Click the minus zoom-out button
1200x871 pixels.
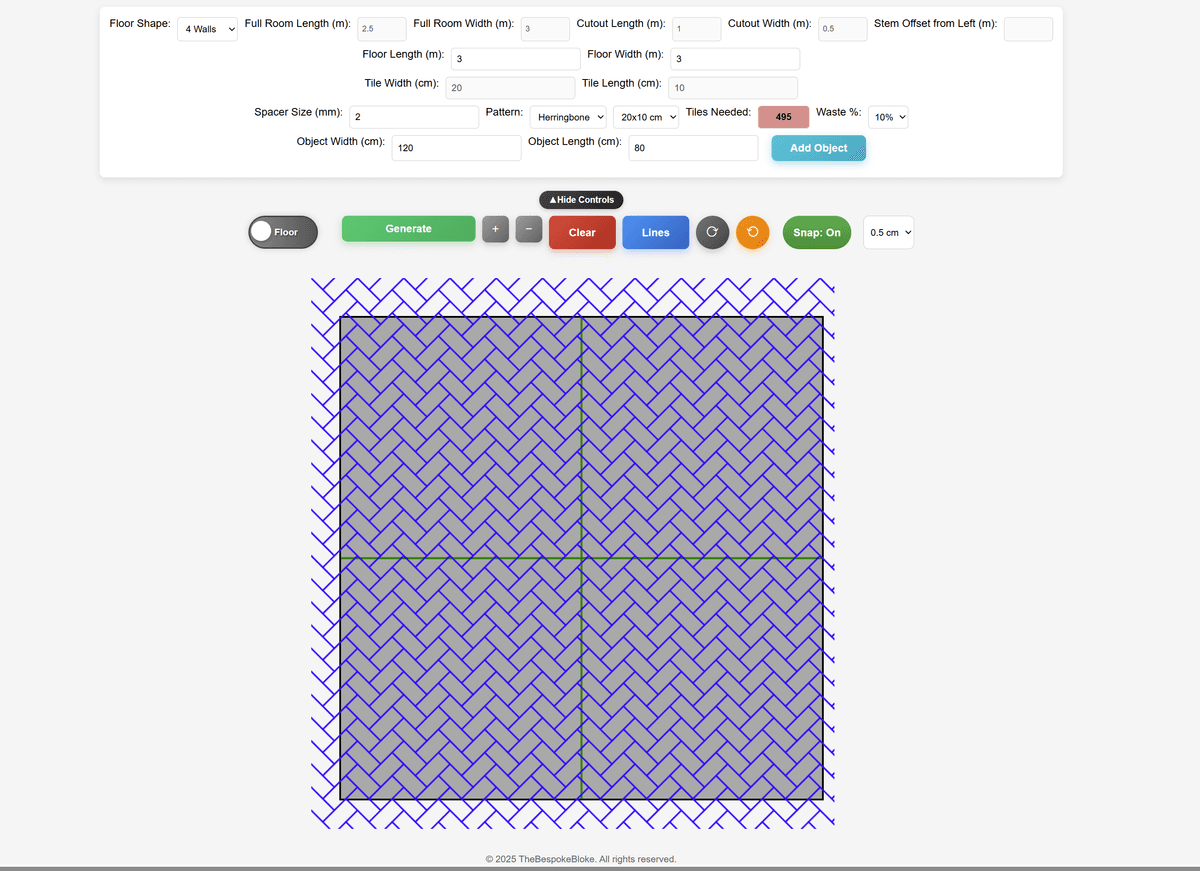click(529, 229)
